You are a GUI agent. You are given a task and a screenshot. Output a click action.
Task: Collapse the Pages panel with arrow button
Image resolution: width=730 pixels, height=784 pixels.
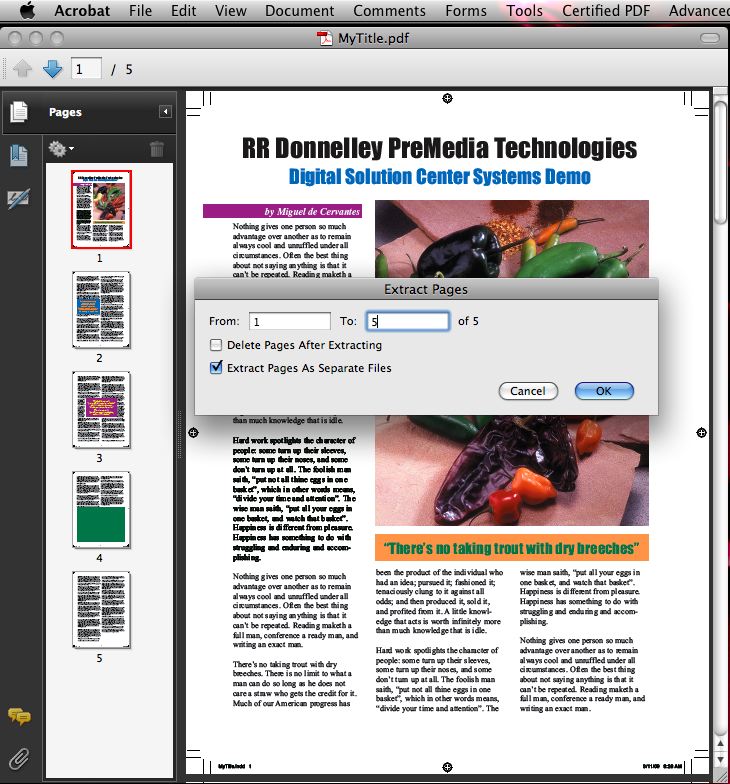tap(165, 112)
